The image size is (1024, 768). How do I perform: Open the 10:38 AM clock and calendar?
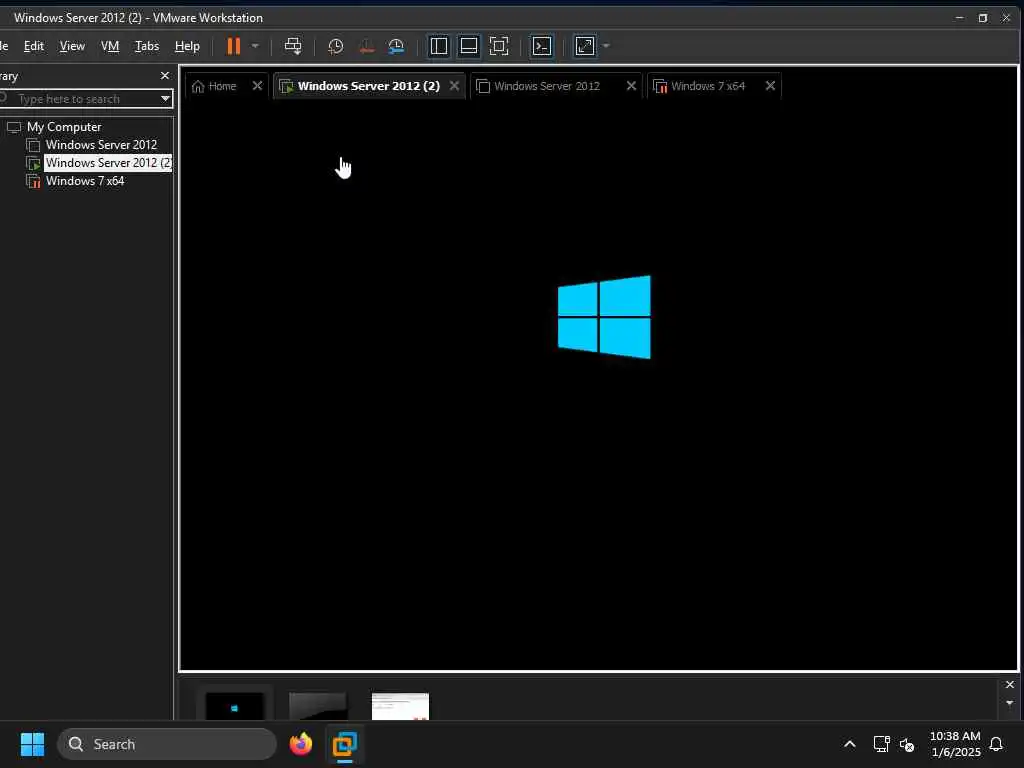coord(955,744)
